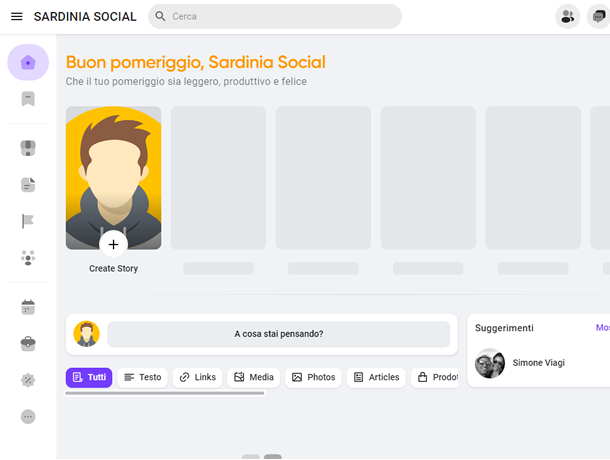Viewport: 610px width, 460px height.
Task: Open the articles document icon in sidebar
Action: (x=28, y=185)
